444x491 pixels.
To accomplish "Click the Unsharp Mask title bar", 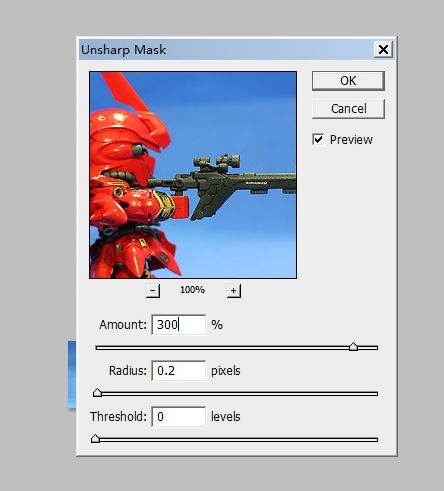I will 227,50.
